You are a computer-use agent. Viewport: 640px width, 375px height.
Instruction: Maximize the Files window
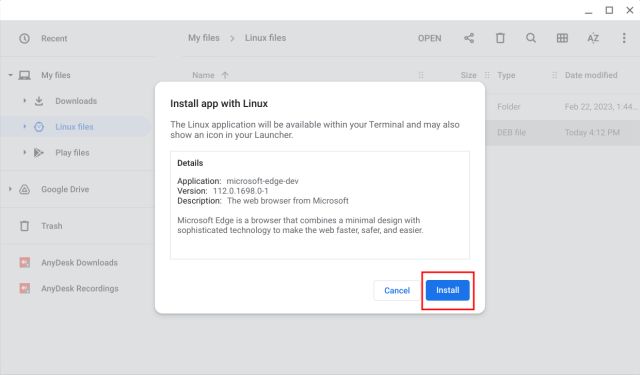click(609, 10)
